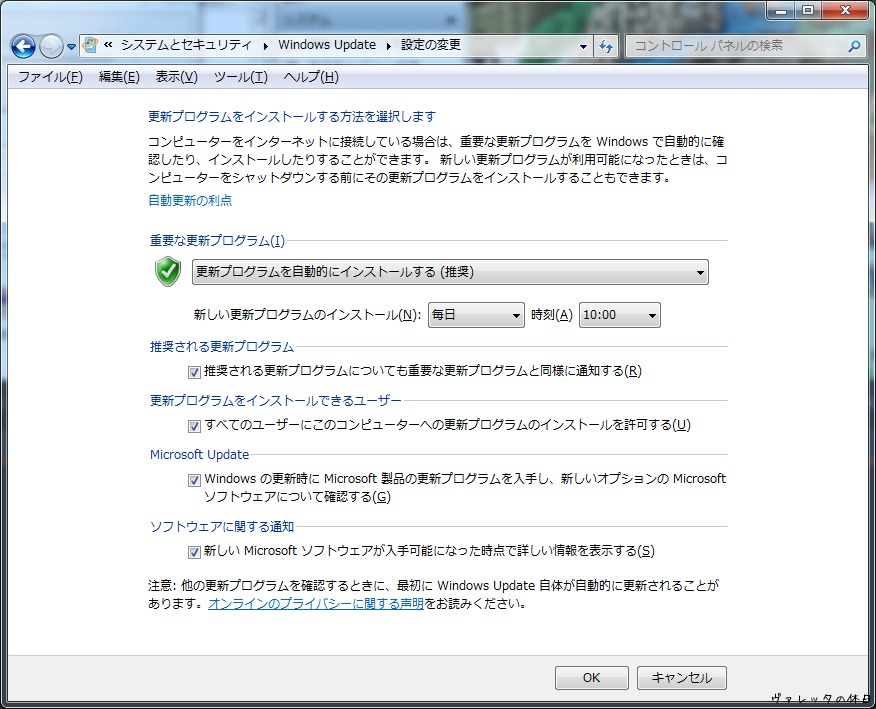Click the Forward navigation arrow
This screenshot has width=876, height=709.
tap(51, 46)
